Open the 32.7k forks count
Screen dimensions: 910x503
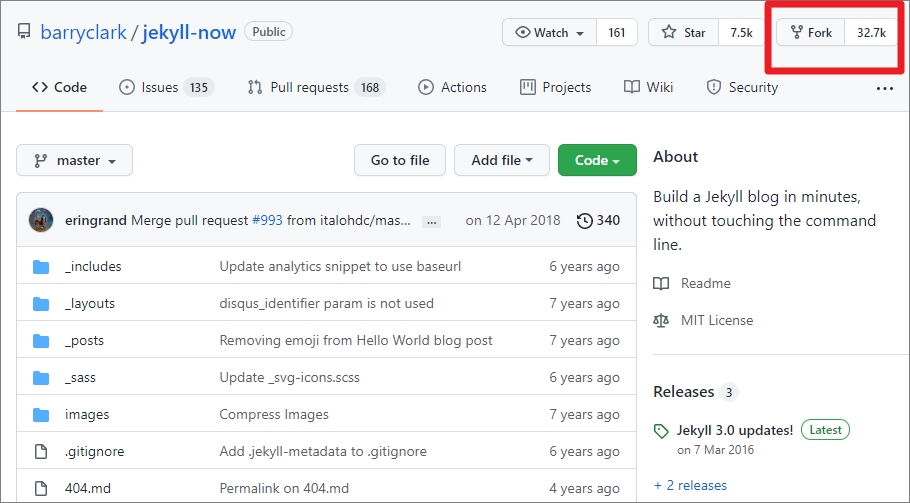pyautogui.click(x=871, y=32)
